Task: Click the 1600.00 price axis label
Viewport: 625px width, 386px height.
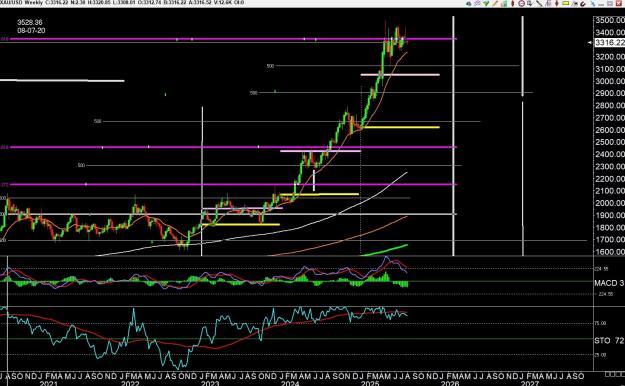Action: 610,252
